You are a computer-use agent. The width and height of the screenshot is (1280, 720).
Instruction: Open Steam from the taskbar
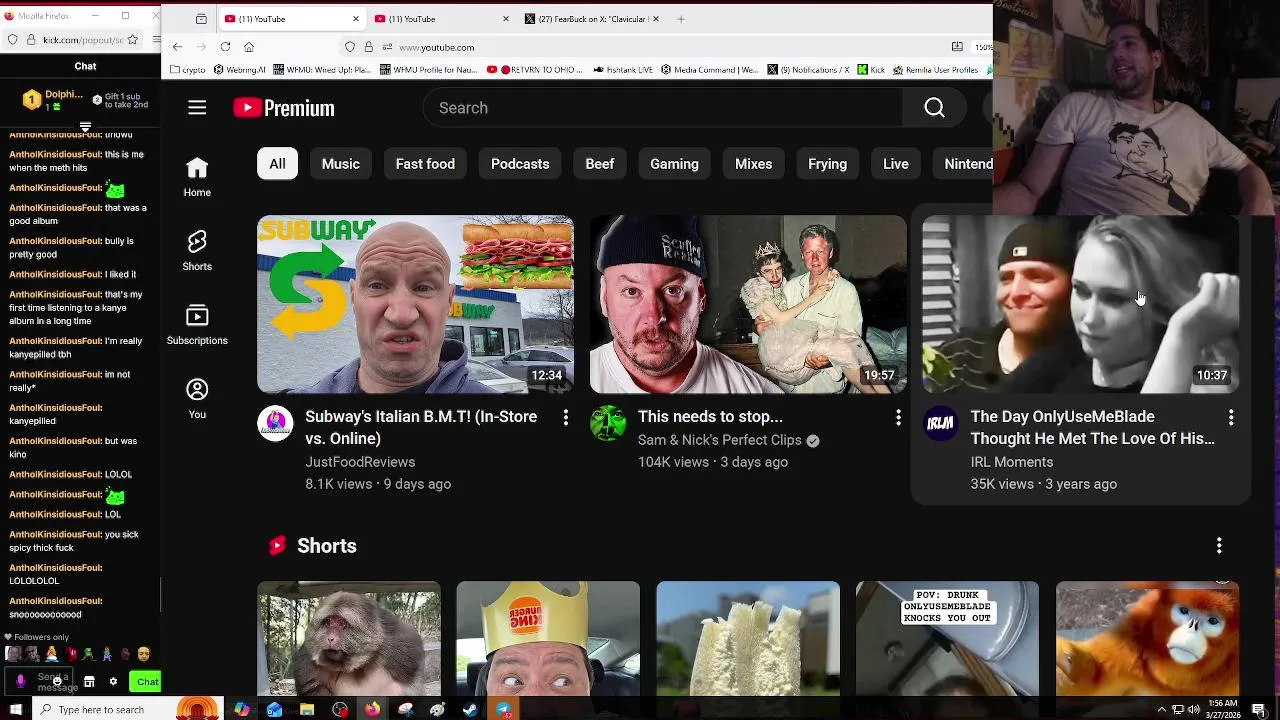click(x=470, y=710)
